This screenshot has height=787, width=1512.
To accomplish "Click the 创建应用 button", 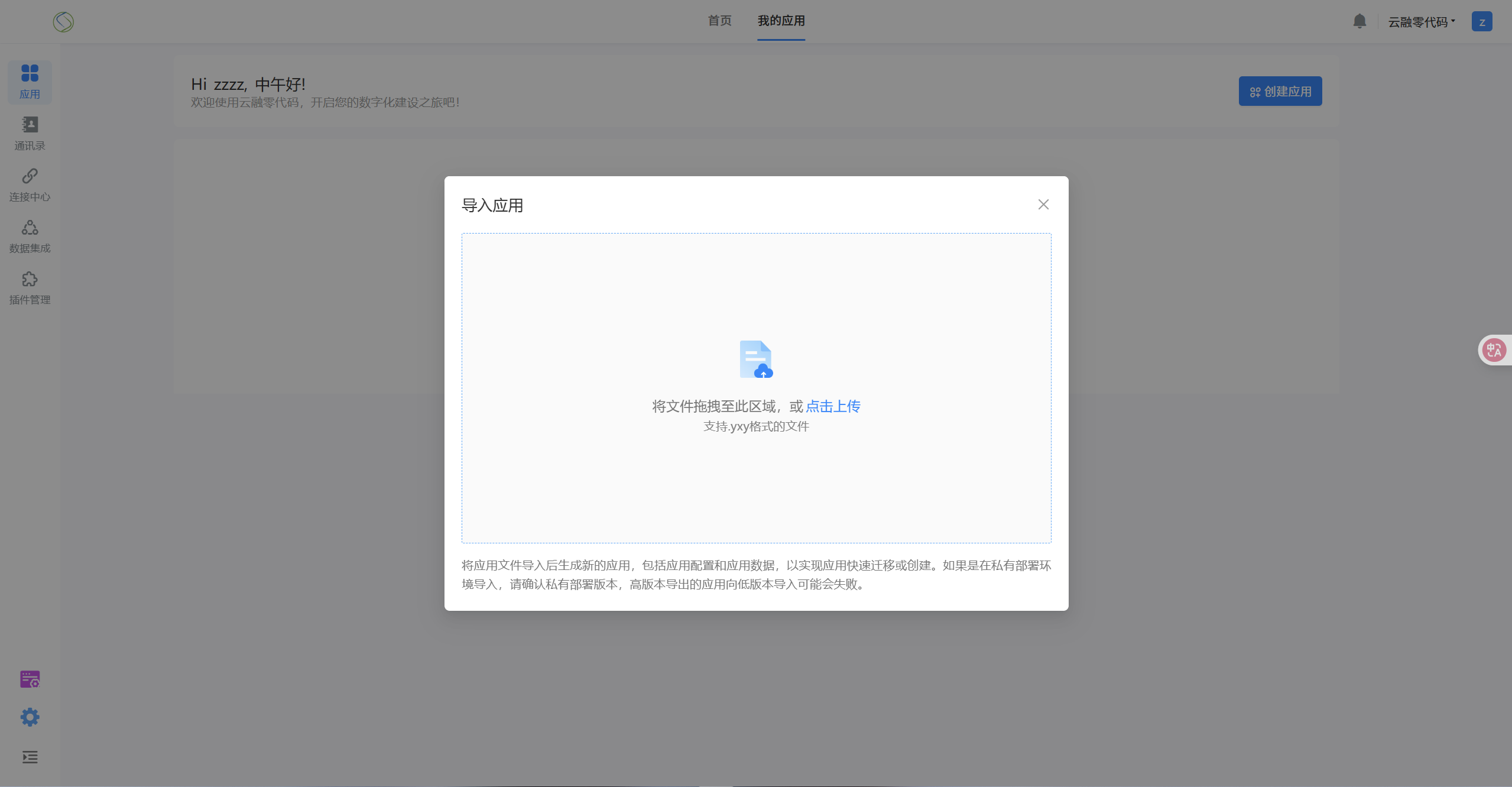I will click(x=1280, y=91).
